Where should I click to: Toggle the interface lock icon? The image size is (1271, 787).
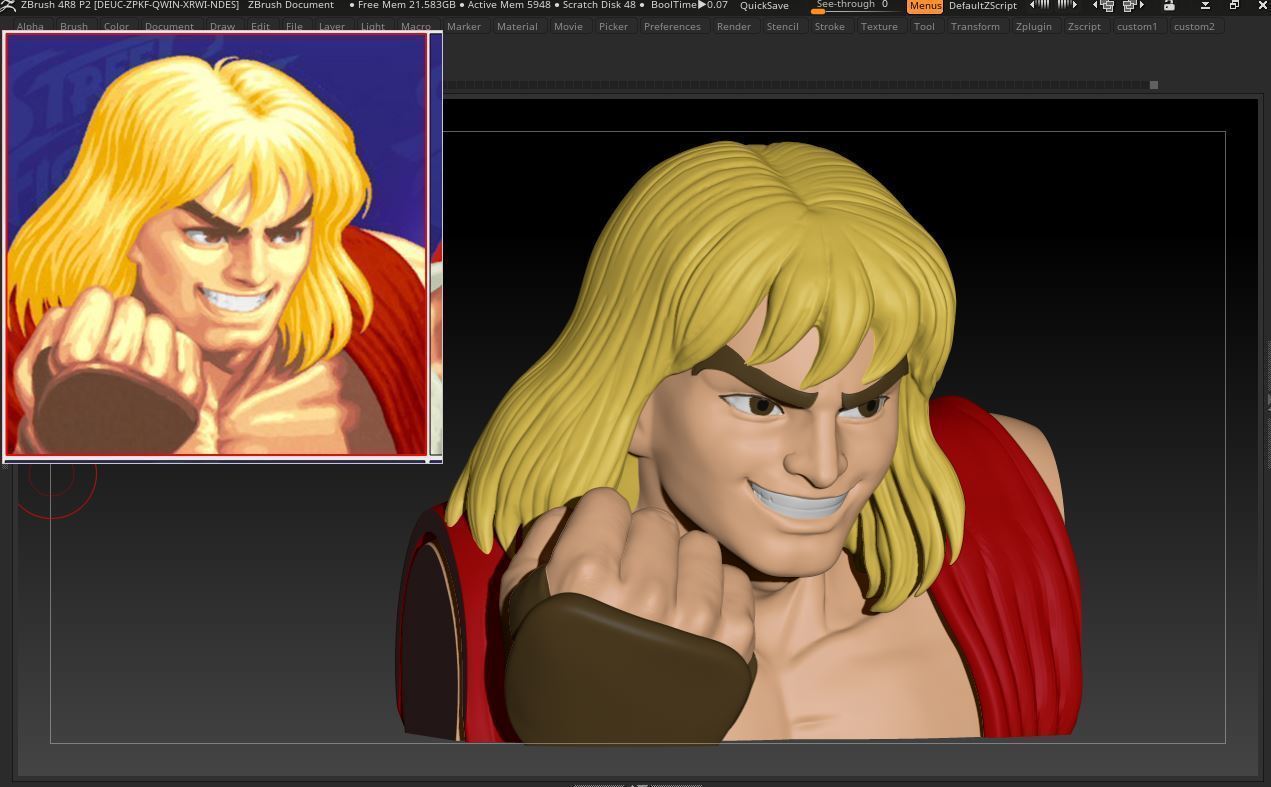[1168, 5]
